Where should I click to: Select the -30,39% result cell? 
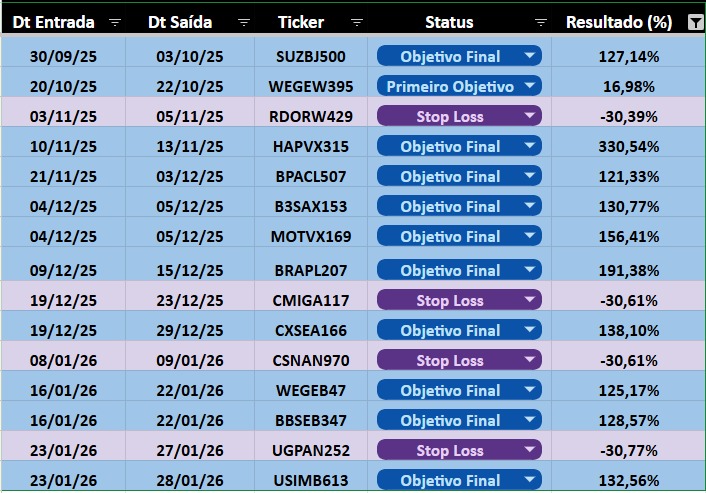pos(630,117)
